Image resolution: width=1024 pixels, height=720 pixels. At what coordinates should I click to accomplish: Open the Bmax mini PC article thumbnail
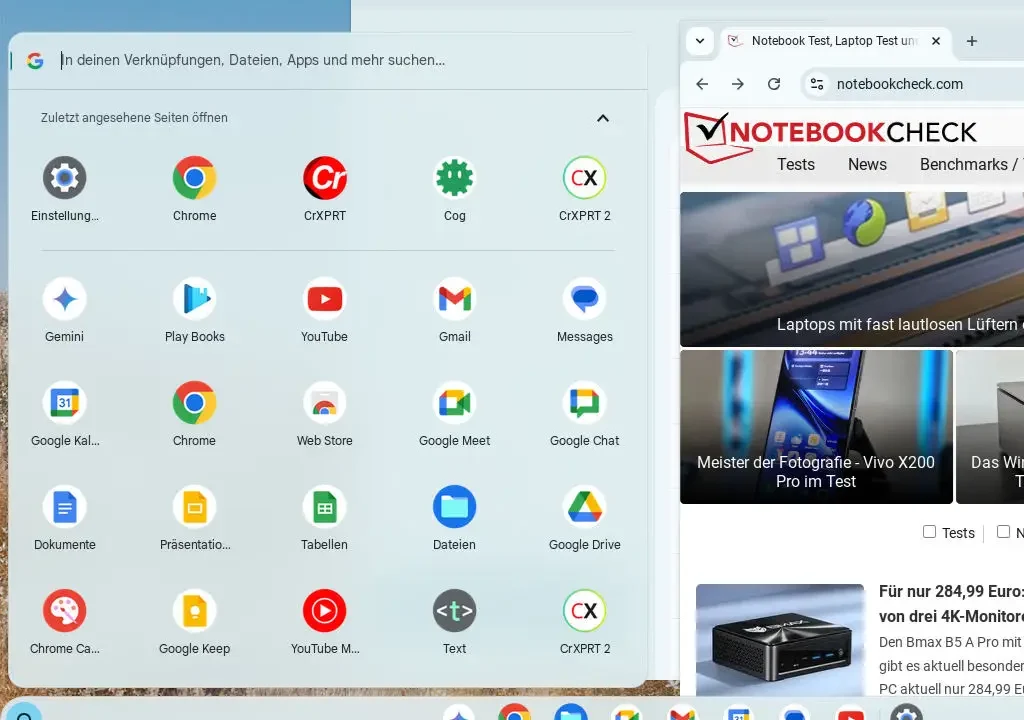(x=780, y=640)
